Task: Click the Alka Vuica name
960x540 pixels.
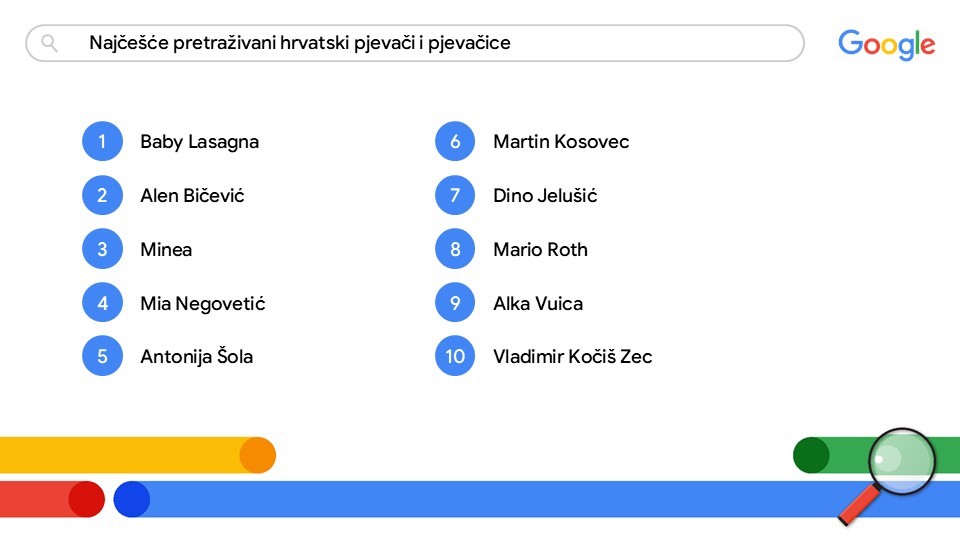Action: click(538, 303)
